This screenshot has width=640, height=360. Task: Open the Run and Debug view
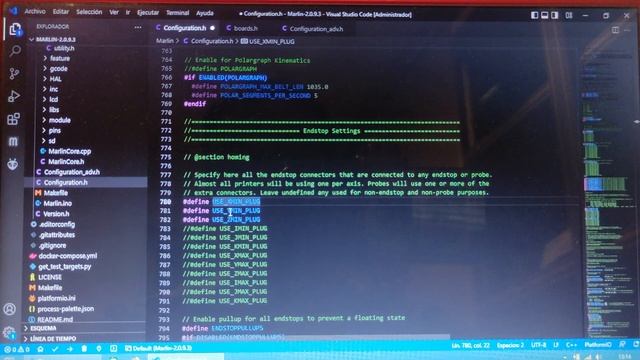pos(14,96)
